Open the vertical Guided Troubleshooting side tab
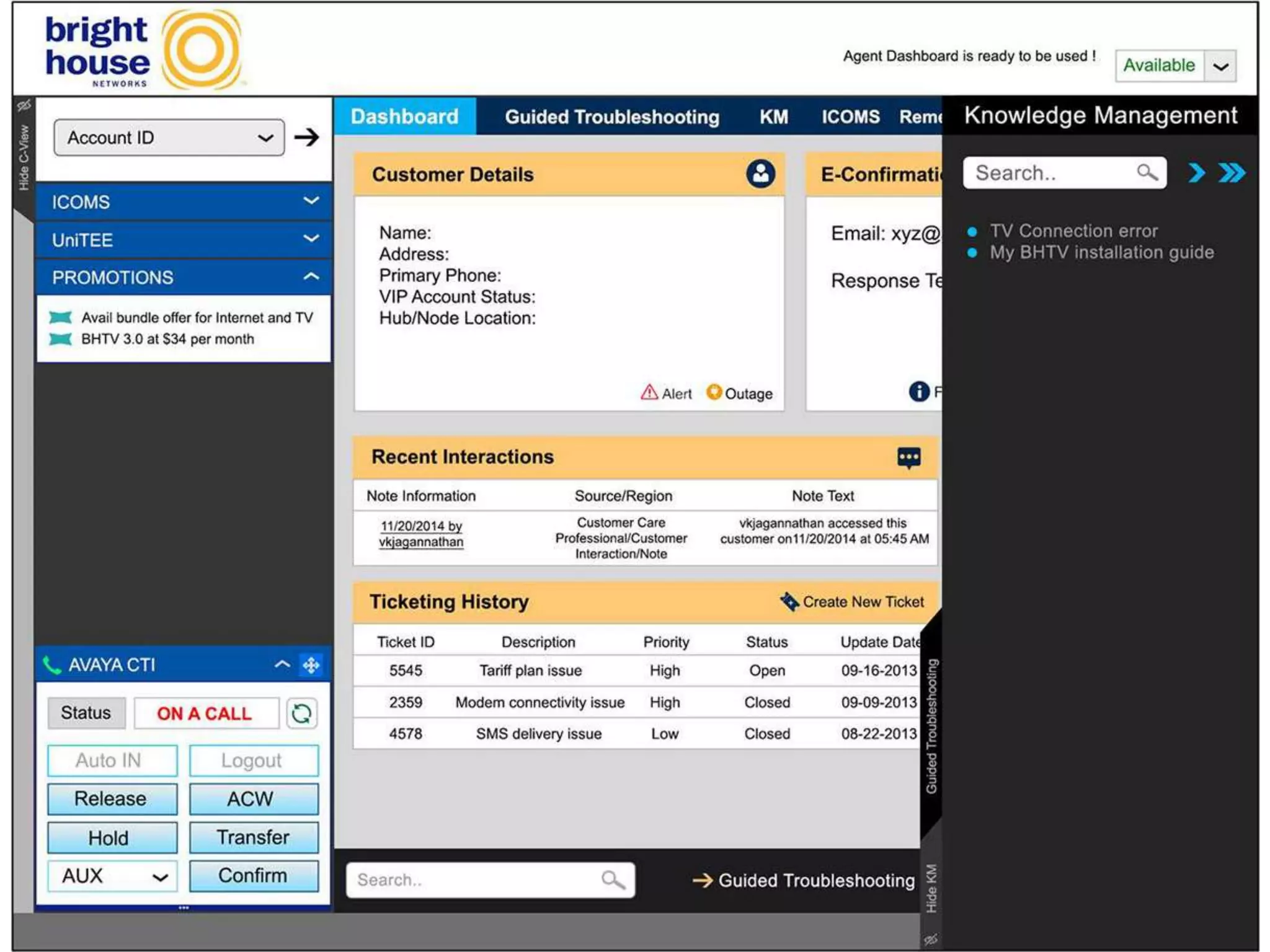Screen dimensions: 1270x952 click(x=931, y=726)
